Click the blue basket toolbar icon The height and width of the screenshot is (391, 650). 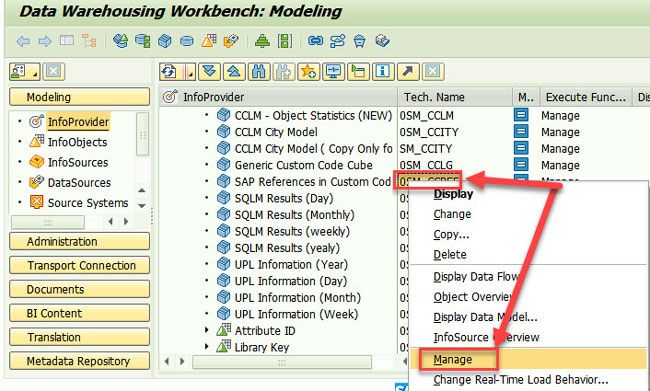(x=359, y=41)
